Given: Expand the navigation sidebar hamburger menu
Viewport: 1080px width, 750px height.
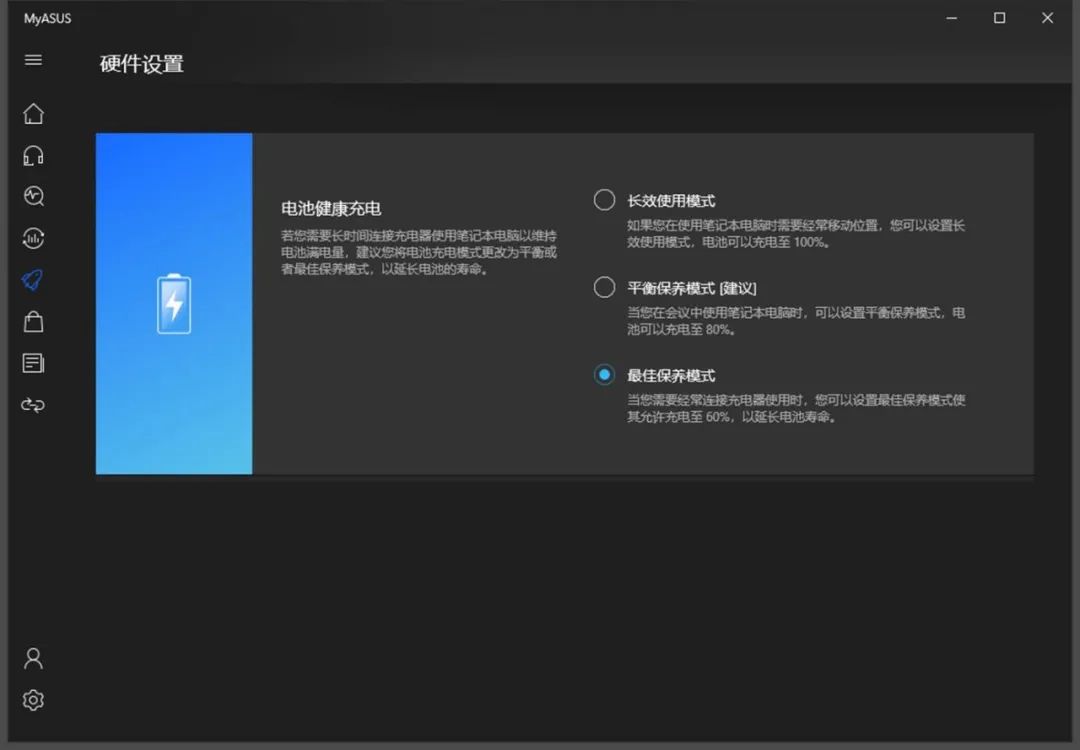Looking at the screenshot, I should (33, 60).
